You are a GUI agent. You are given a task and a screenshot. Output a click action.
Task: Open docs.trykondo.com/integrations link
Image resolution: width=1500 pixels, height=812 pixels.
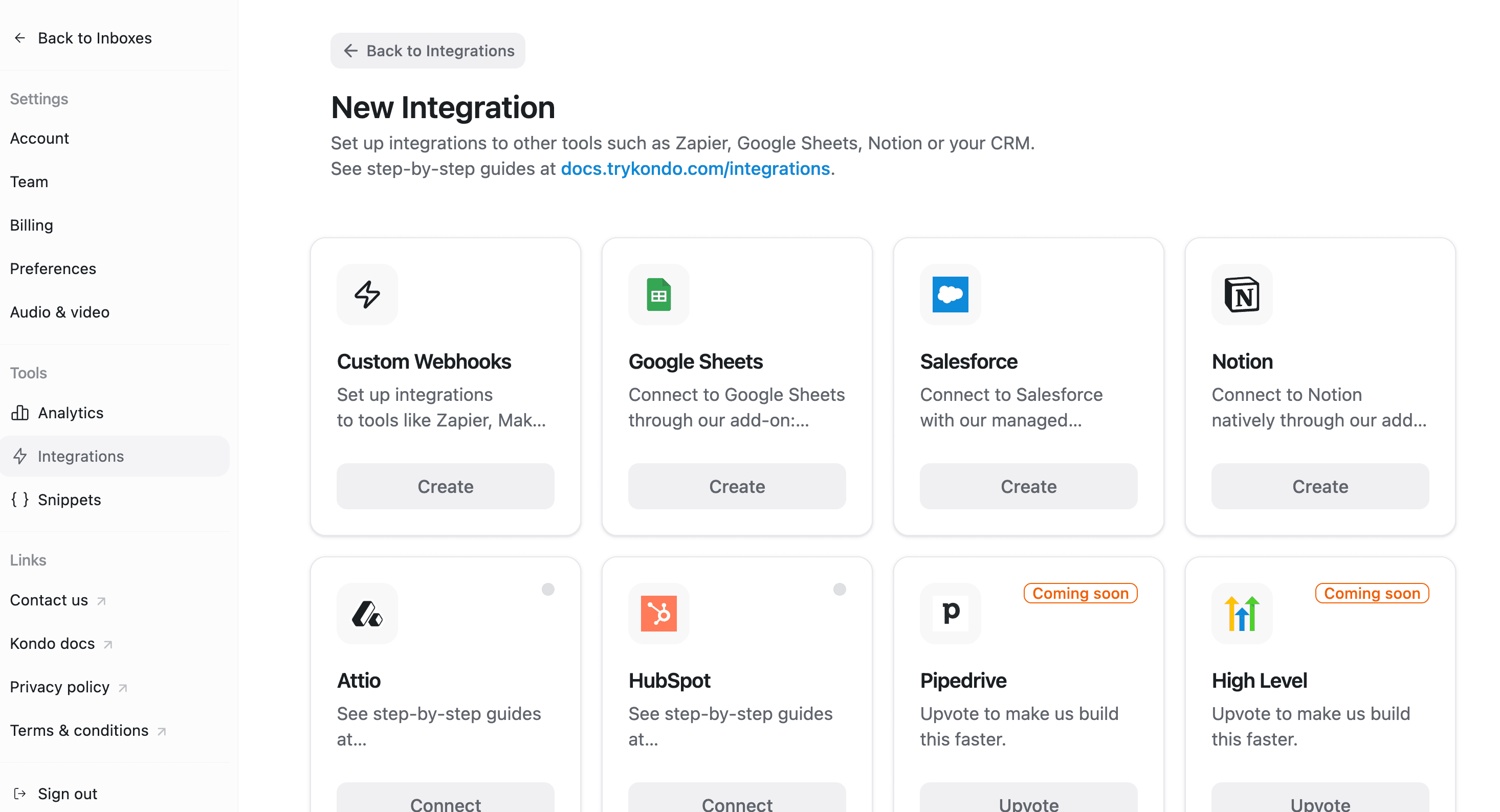[x=695, y=168]
